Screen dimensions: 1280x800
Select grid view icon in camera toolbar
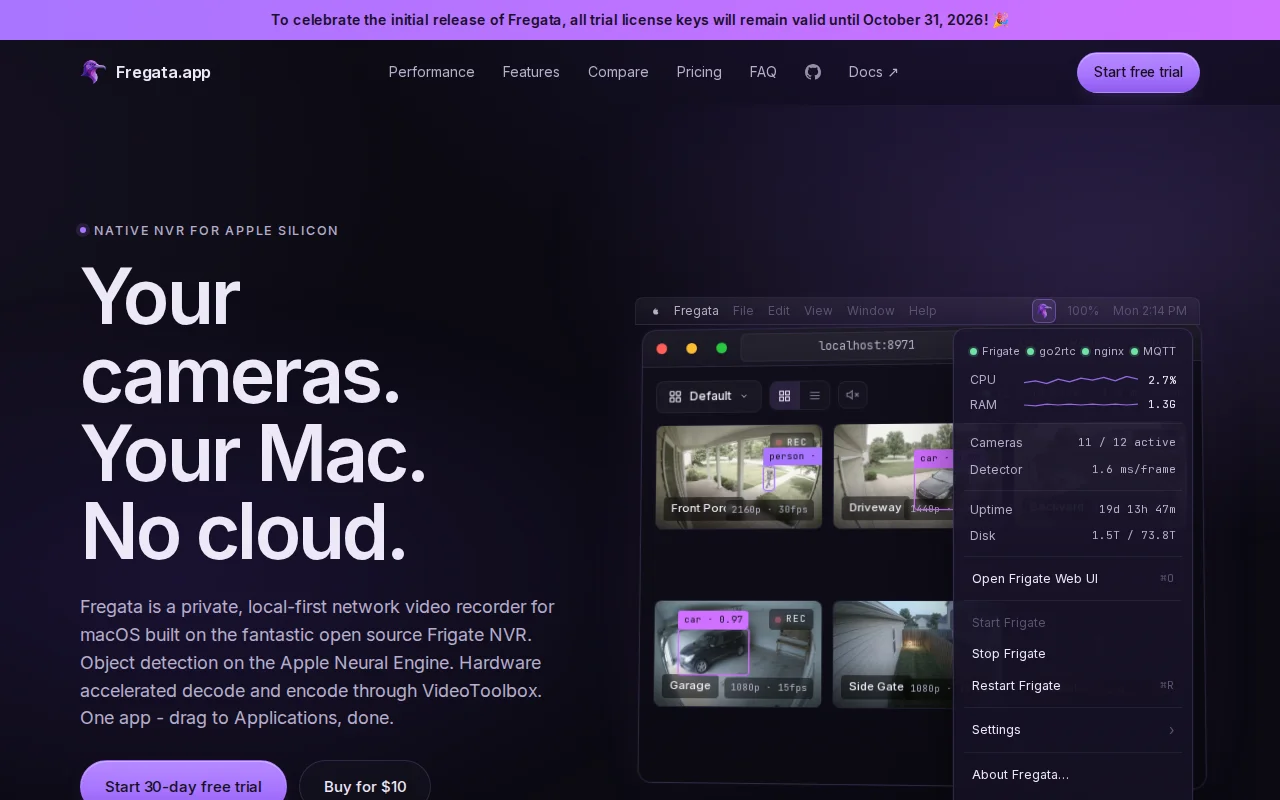tap(784, 396)
